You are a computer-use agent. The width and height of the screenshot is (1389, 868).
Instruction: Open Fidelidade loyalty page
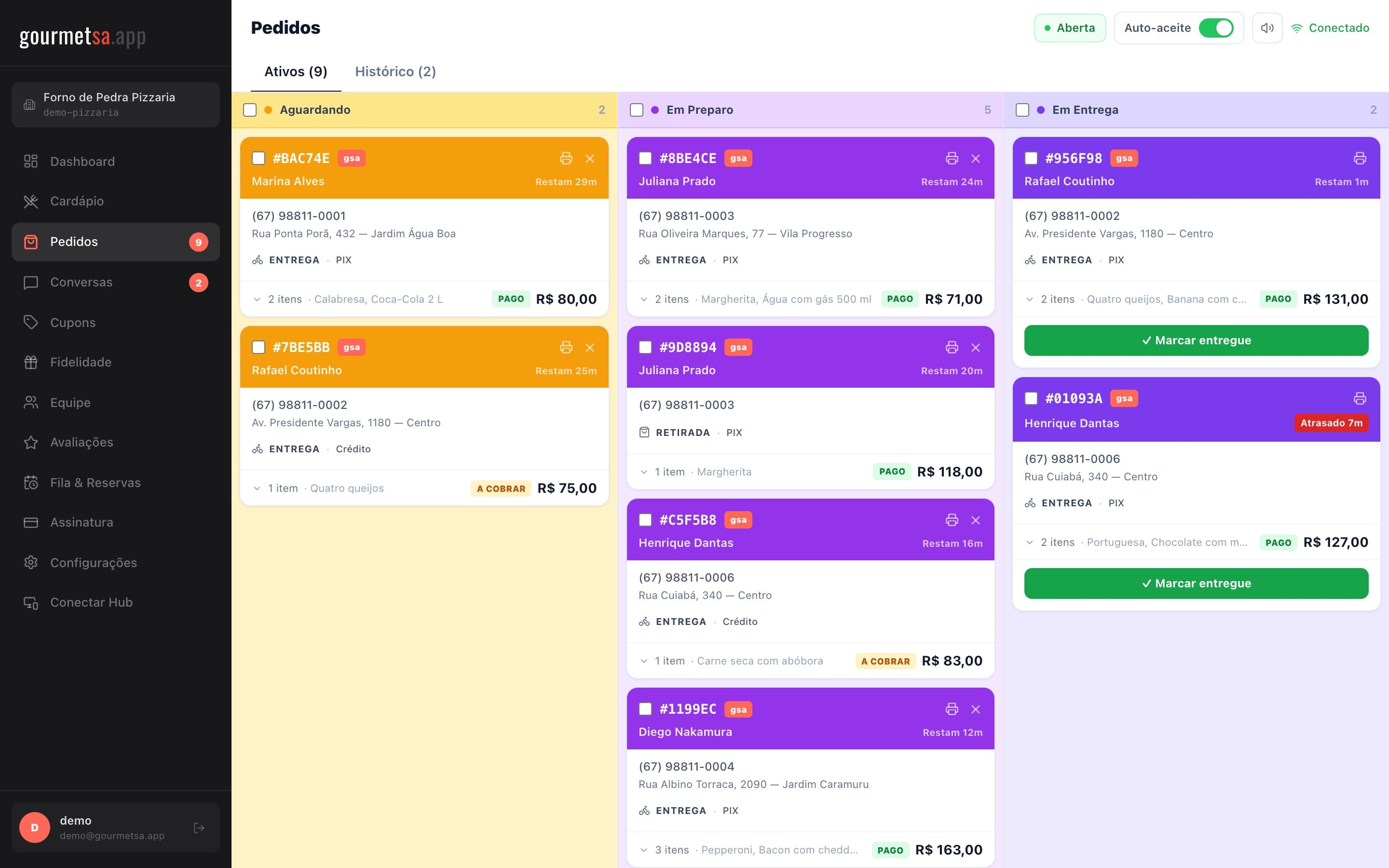(115, 362)
